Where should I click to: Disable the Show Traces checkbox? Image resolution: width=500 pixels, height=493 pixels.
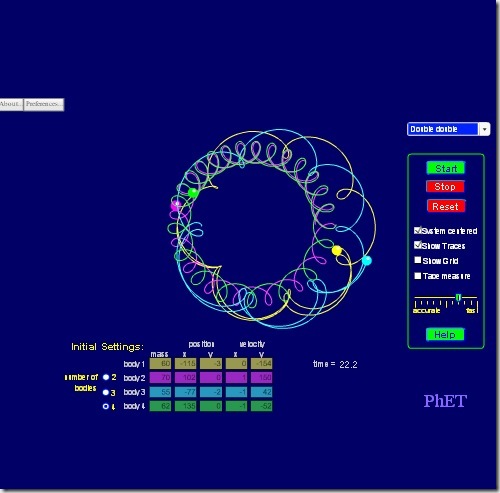417,245
